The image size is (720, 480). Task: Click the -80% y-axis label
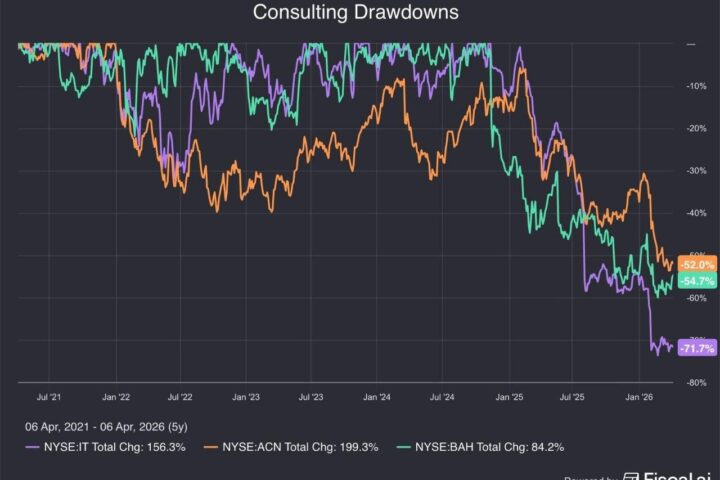696,383
